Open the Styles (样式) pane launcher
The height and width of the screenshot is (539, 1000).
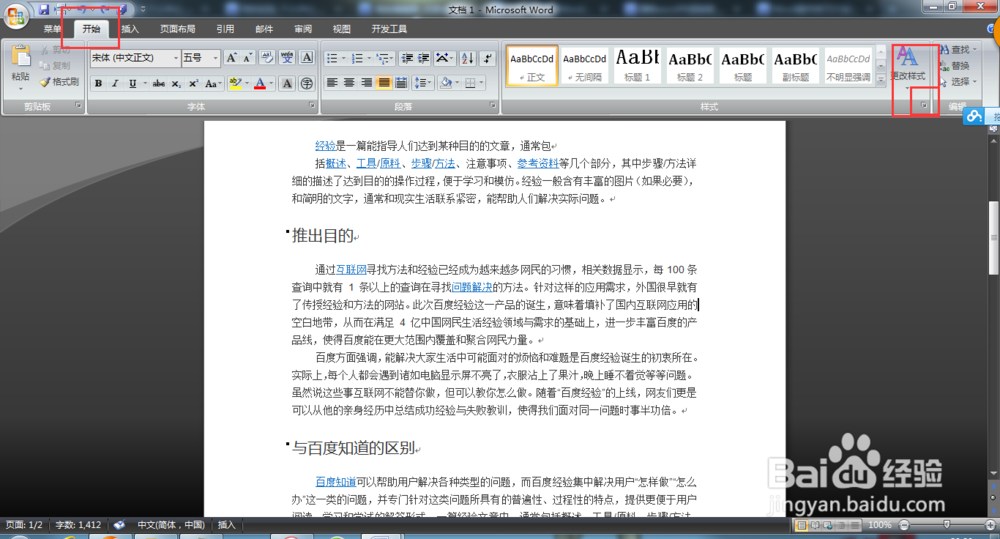pos(924,105)
